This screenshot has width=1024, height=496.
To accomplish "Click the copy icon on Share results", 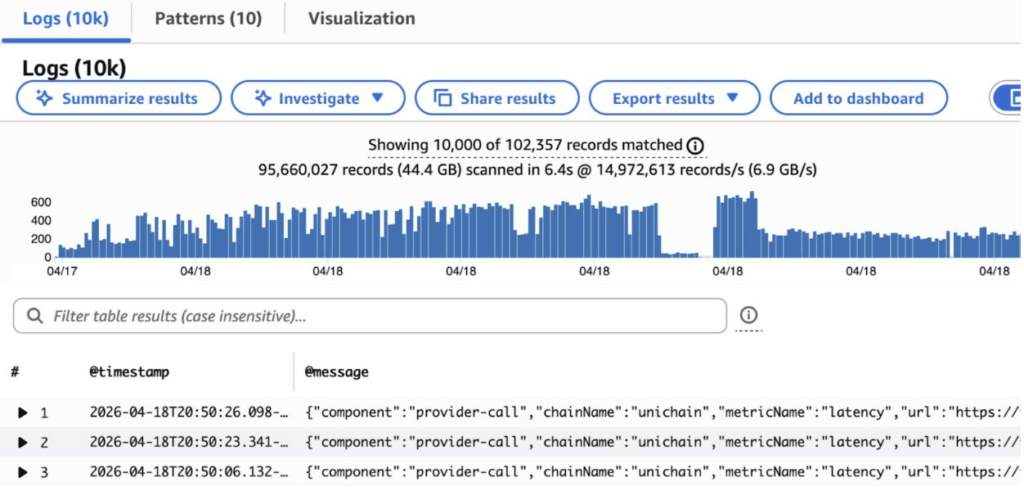I will click(442, 98).
